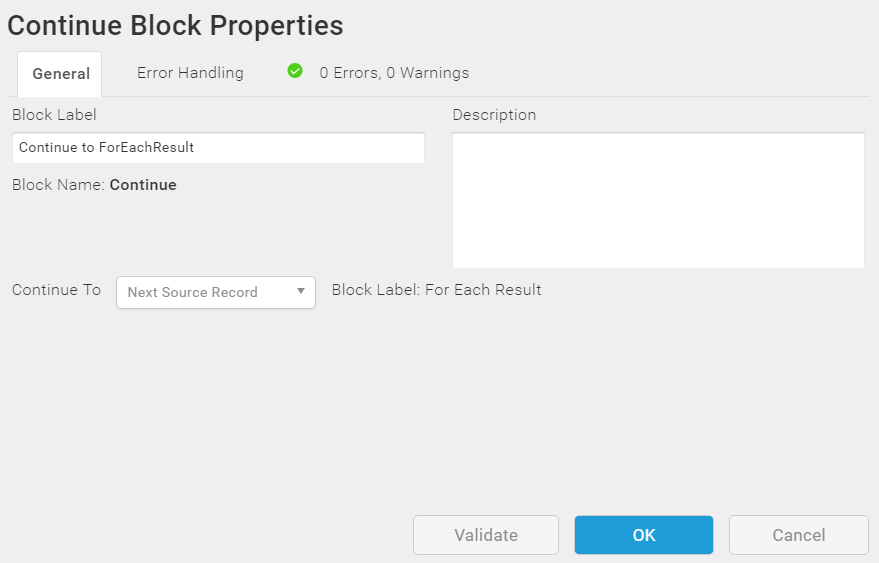Click the Continue Block Properties title
The image size is (879, 563).
pyautogui.click(x=175, y=26)
